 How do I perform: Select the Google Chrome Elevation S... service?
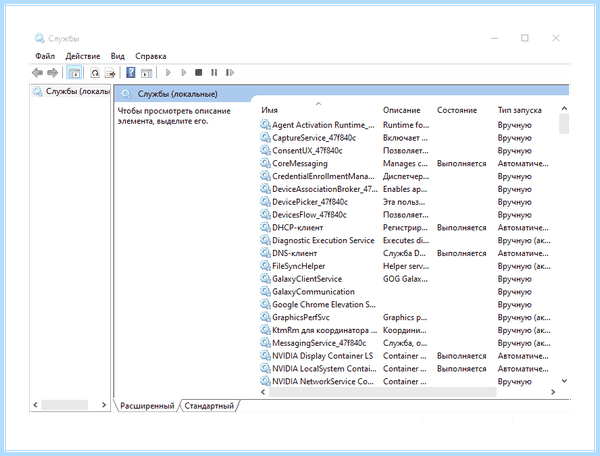tap(324, 304)
